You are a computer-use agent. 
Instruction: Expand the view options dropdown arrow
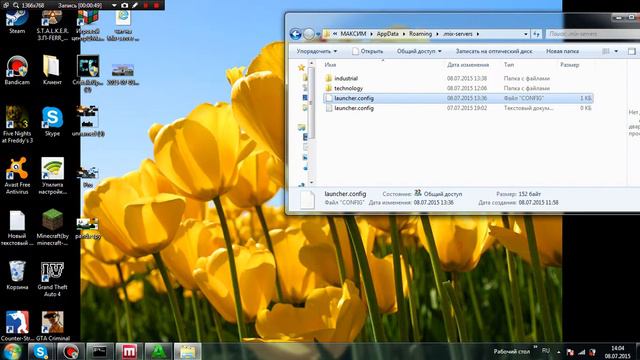tap(616, 51)
